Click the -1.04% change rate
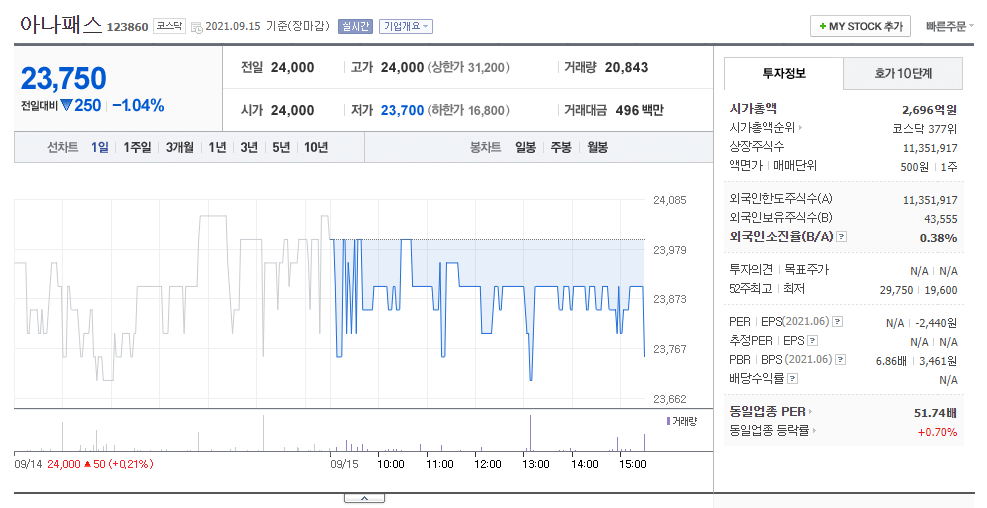 click(138, 106)
